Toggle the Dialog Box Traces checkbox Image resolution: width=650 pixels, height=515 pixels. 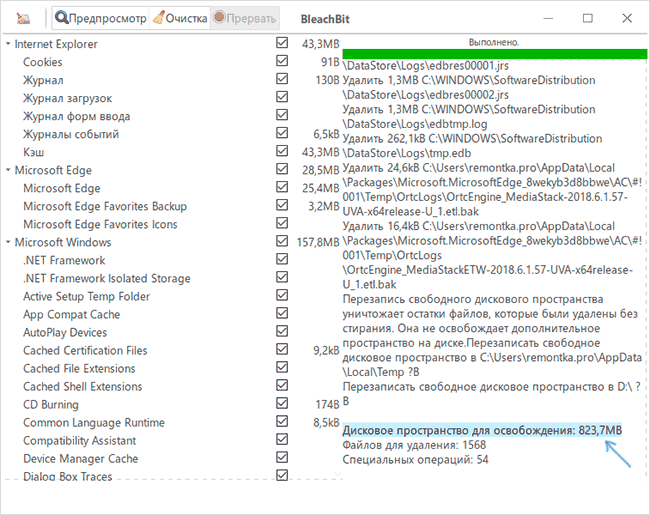[x=282, y=475]
